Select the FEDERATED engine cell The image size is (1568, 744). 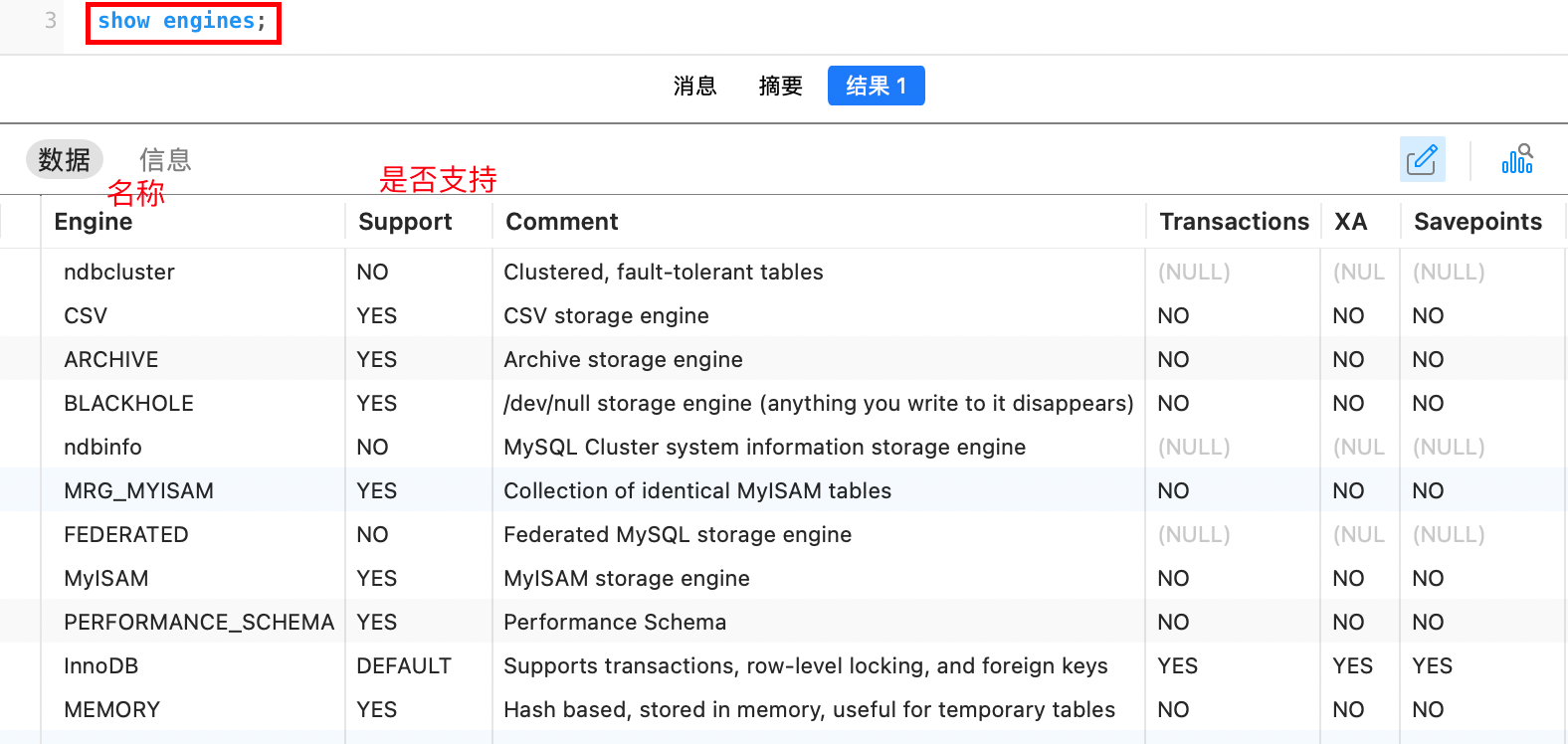point(126,534)
